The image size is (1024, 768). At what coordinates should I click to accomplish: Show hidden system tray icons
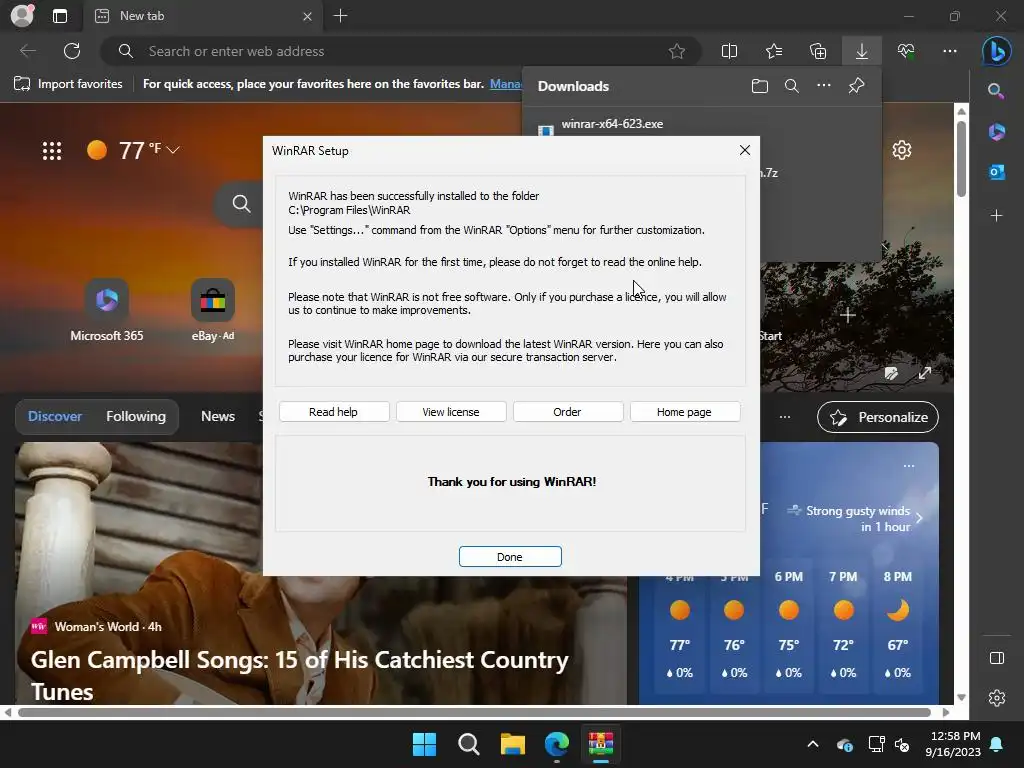(x=812, y=744)
